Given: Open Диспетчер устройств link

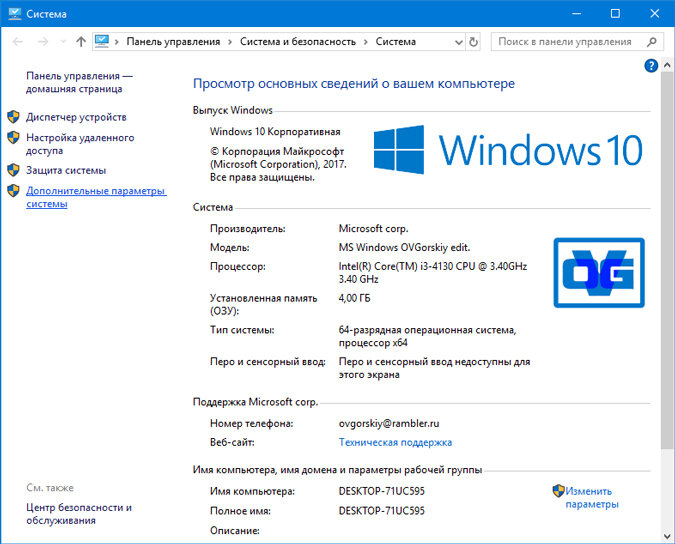Looking at the screenshot, I should click(x=76, y=117).
